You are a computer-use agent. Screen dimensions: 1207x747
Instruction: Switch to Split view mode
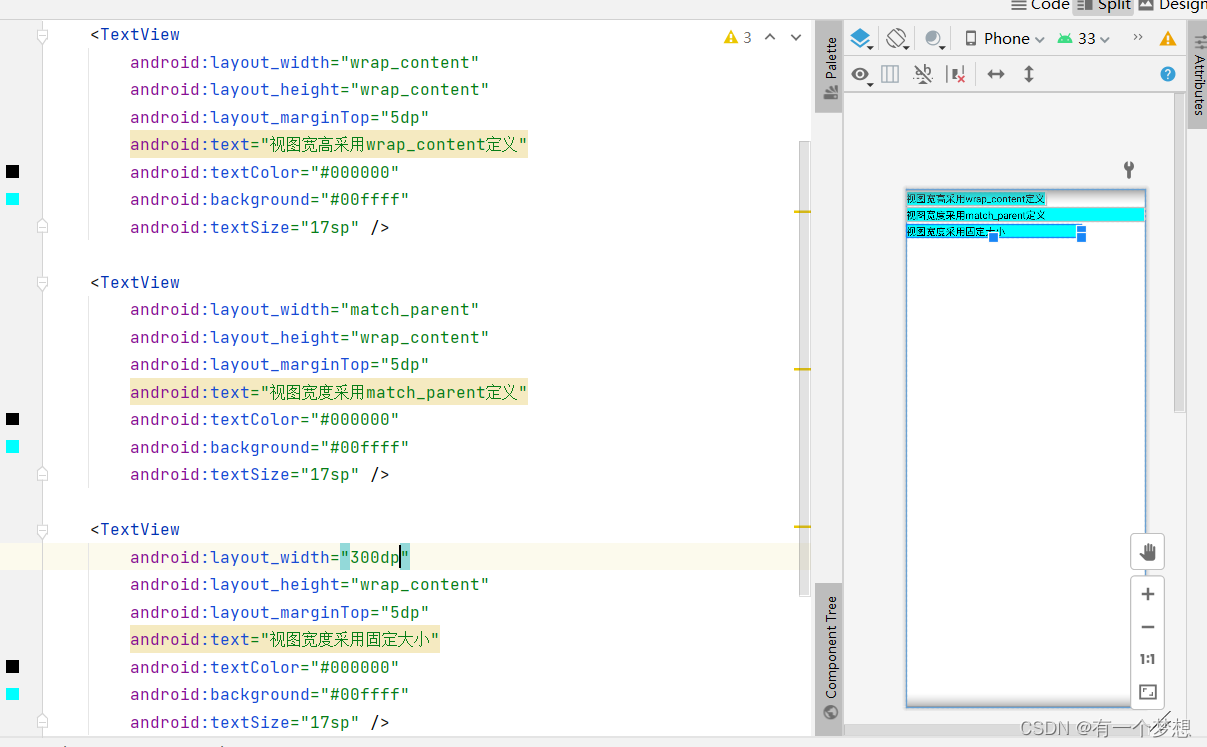1105,5
